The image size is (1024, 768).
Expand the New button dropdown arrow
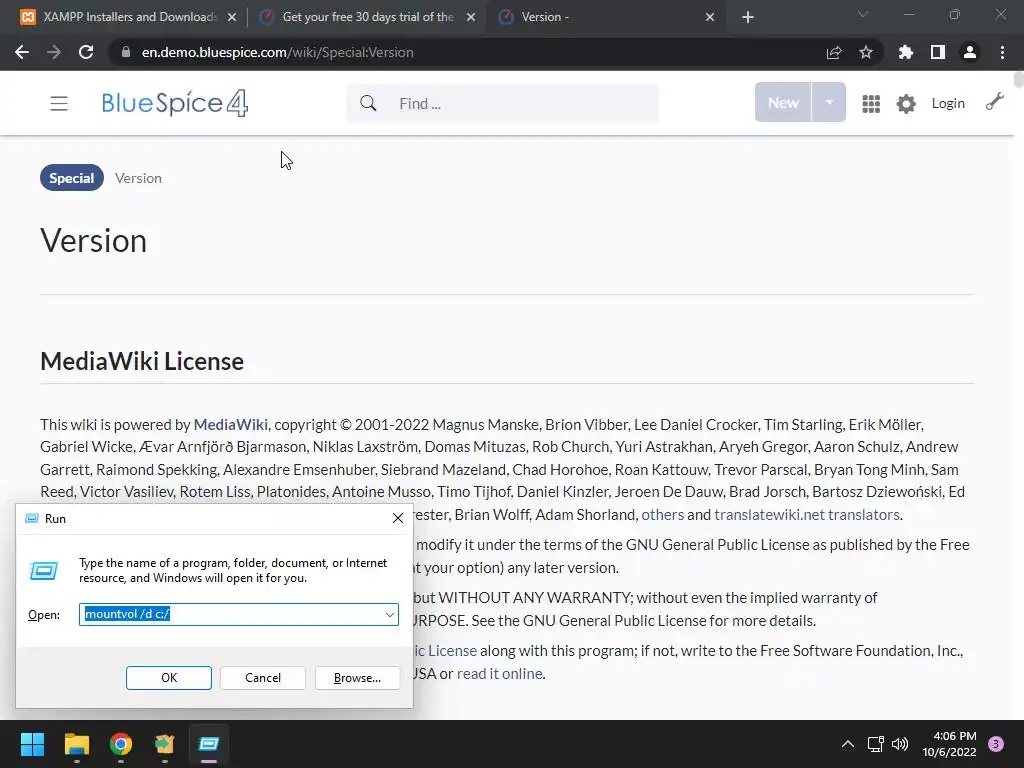pos(829,103)
